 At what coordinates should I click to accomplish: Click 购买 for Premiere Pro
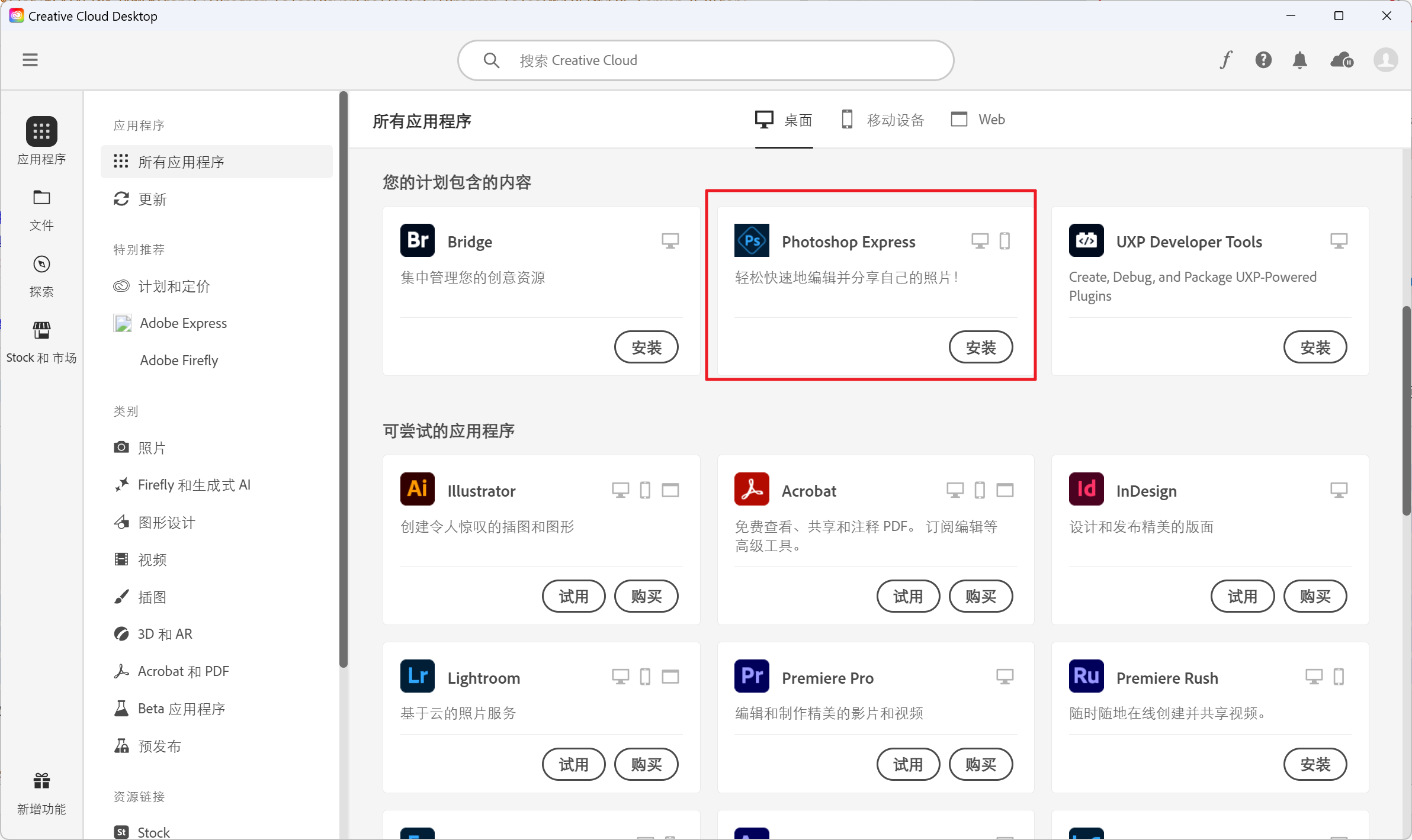pyautogui.click(x=981, y=764)
